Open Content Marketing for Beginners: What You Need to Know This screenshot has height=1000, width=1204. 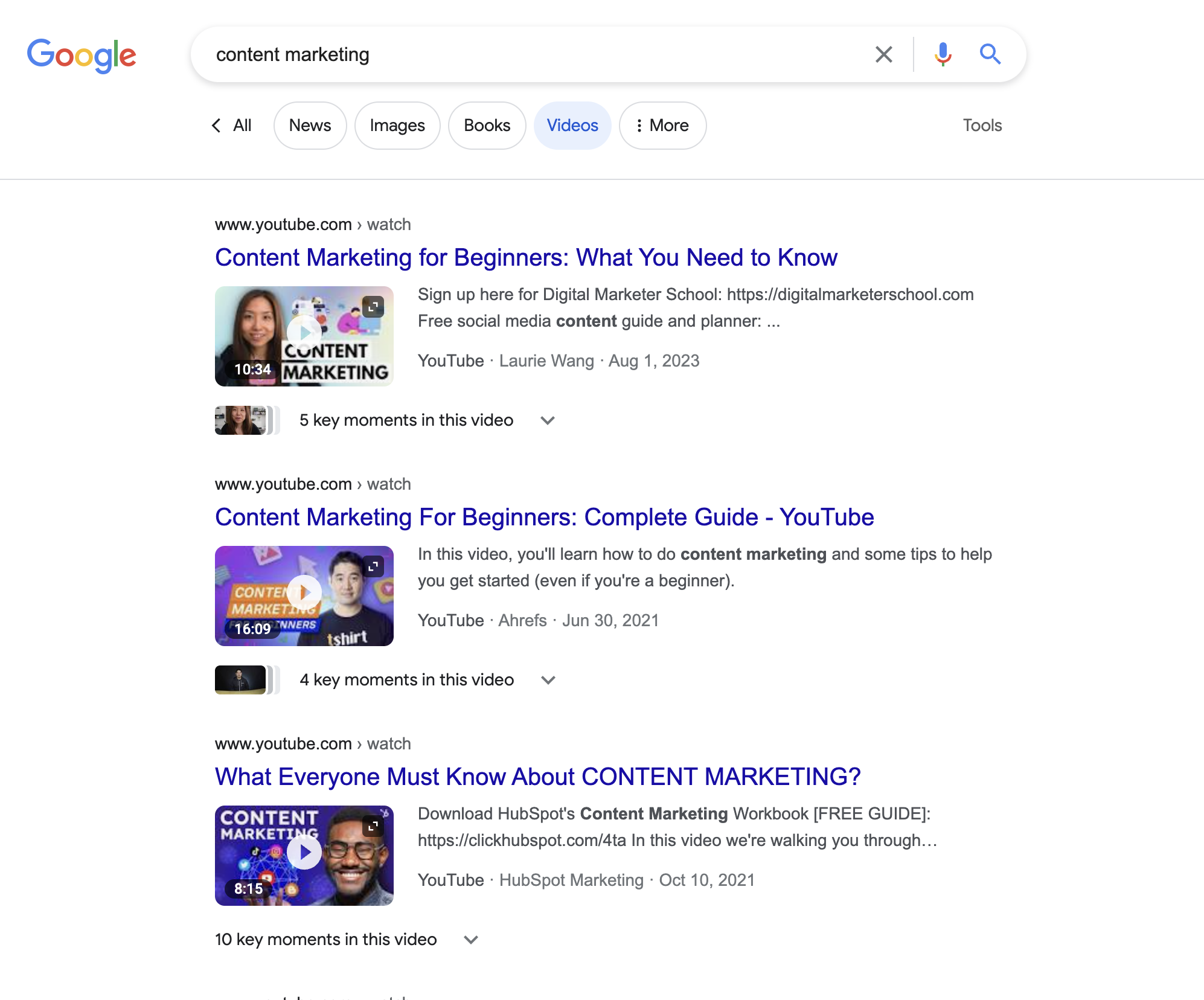[526, 257]
